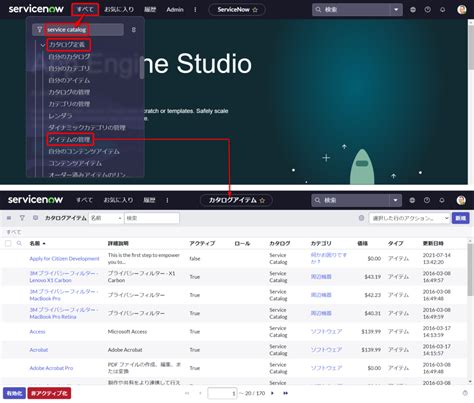Open the user avatar in the Catalog Items header
The height and width of the screenshot is (403, 474).
(x=461, y=200)
